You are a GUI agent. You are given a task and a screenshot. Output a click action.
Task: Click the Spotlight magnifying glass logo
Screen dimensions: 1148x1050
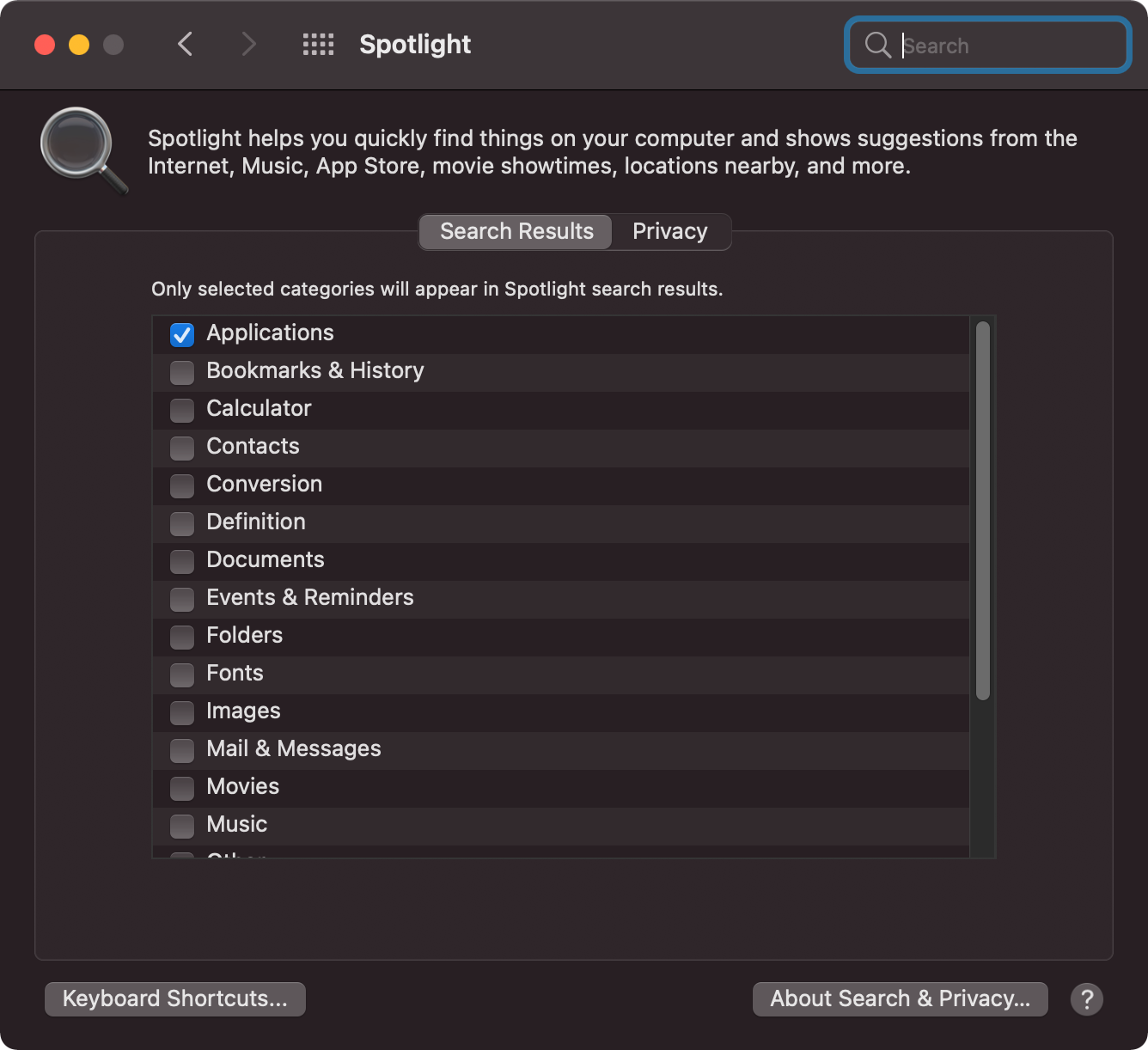point(83,150)
